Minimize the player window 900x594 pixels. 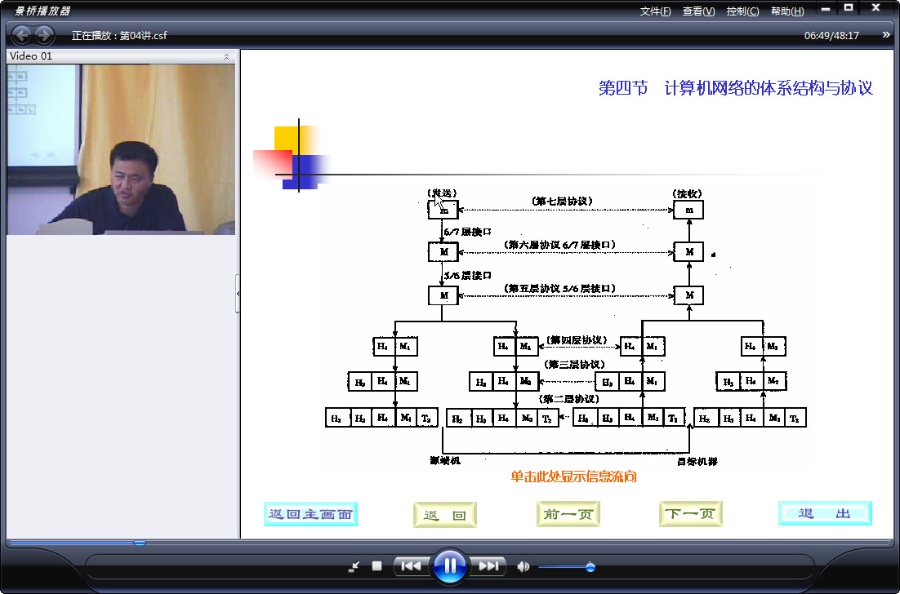(x=825, y=9)
